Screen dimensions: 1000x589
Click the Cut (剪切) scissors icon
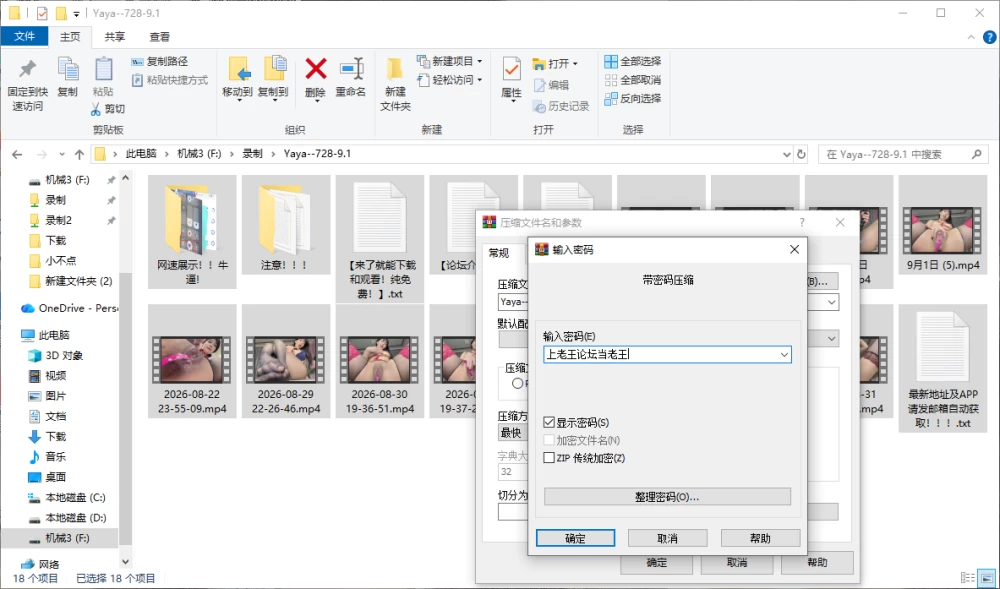click(x=96, y=109)
